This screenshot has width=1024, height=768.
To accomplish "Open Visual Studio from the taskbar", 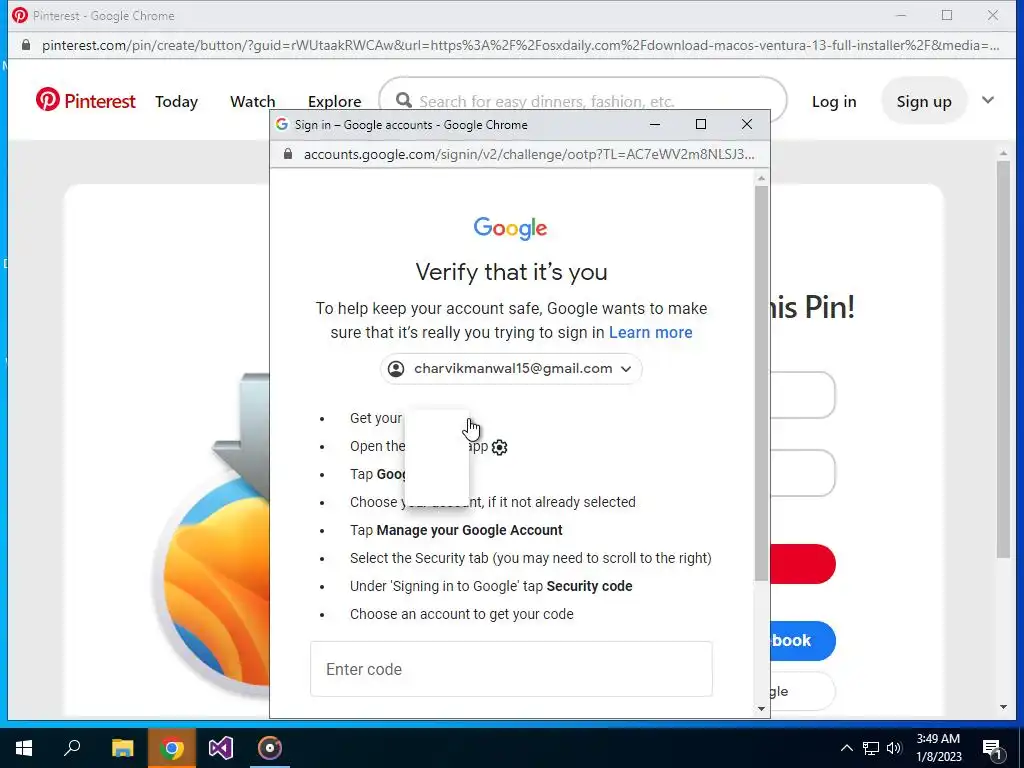I will pyautogui.click(x=221, y=748).
